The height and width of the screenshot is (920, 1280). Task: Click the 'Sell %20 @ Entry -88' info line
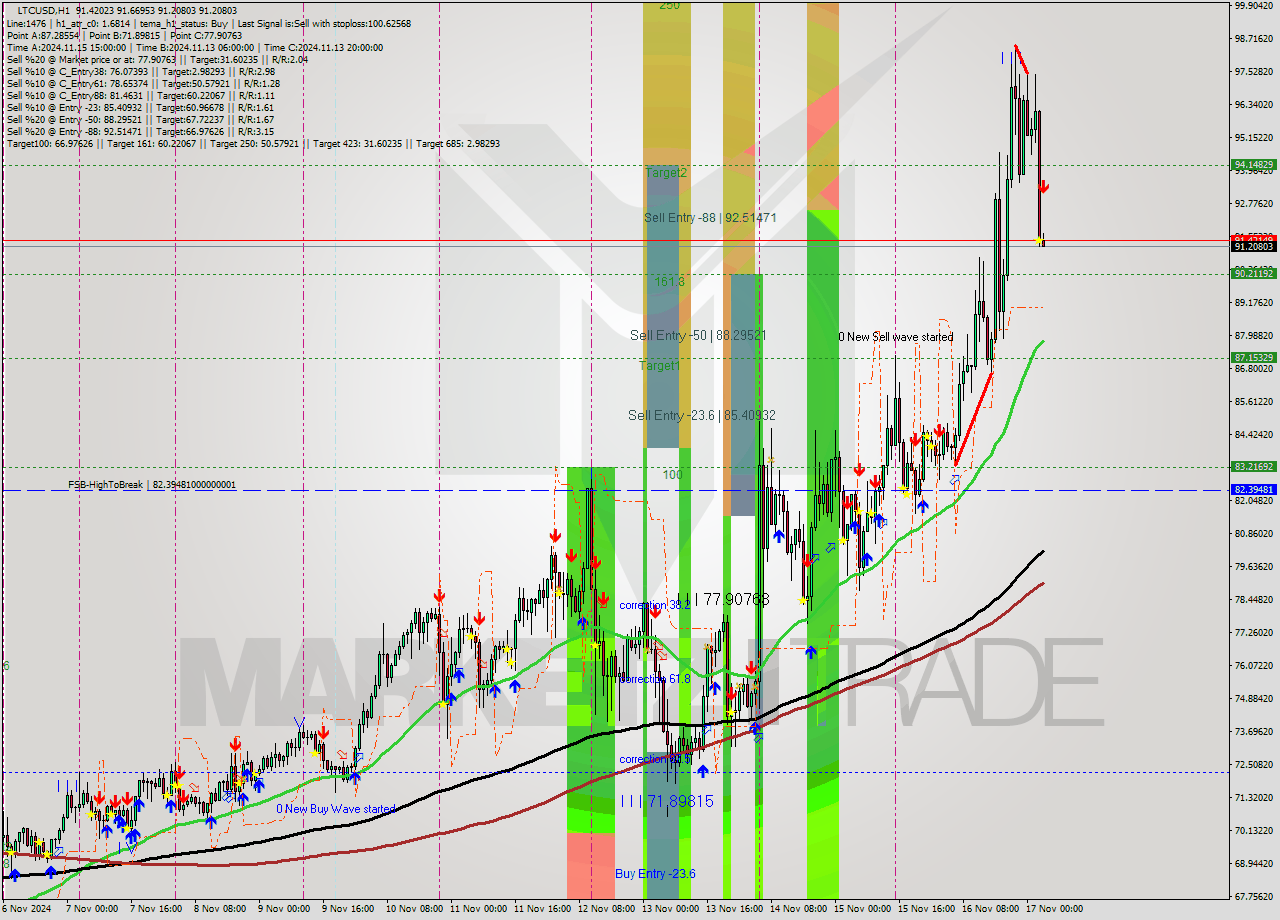point(141,131)
